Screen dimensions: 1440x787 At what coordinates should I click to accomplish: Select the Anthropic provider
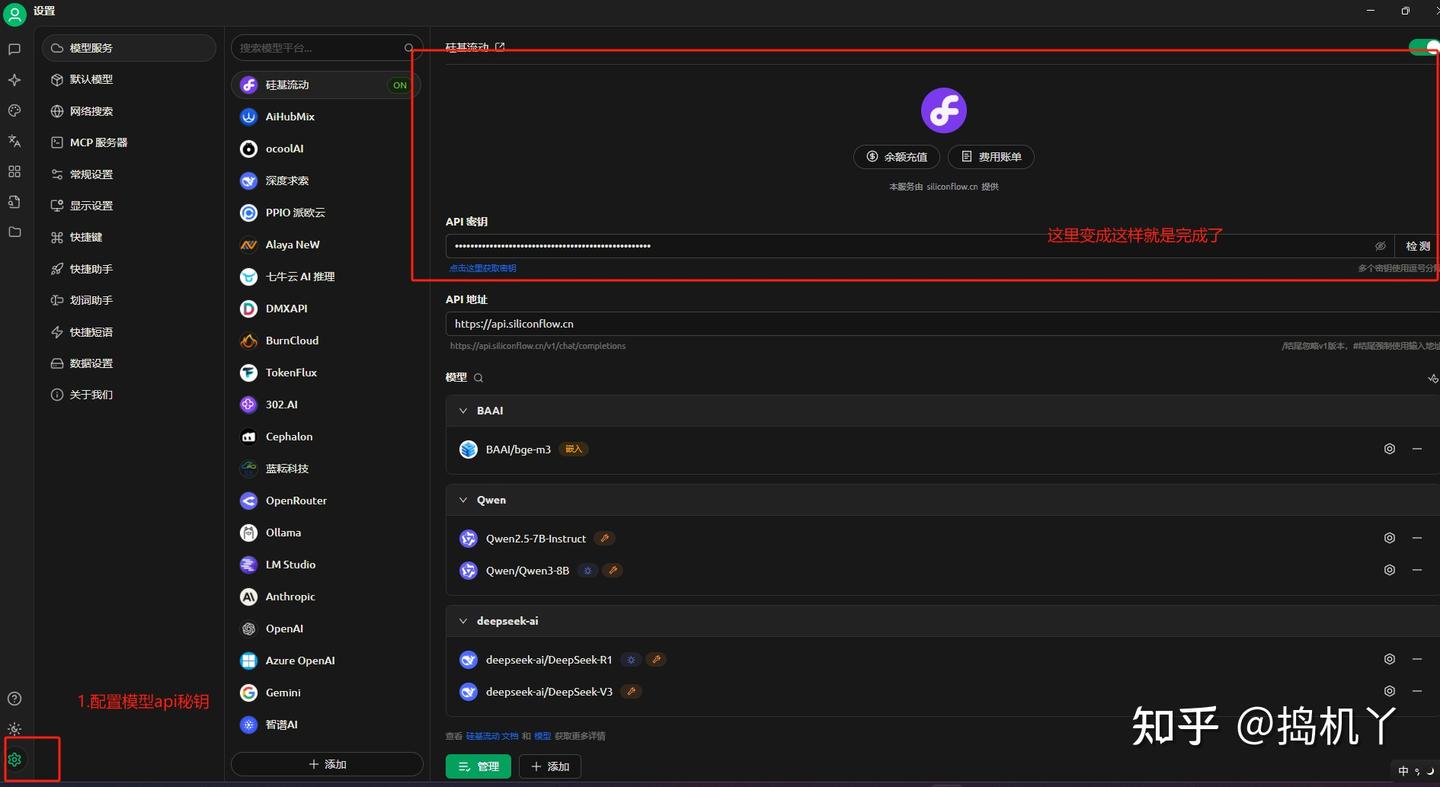[x=326, y=597]
